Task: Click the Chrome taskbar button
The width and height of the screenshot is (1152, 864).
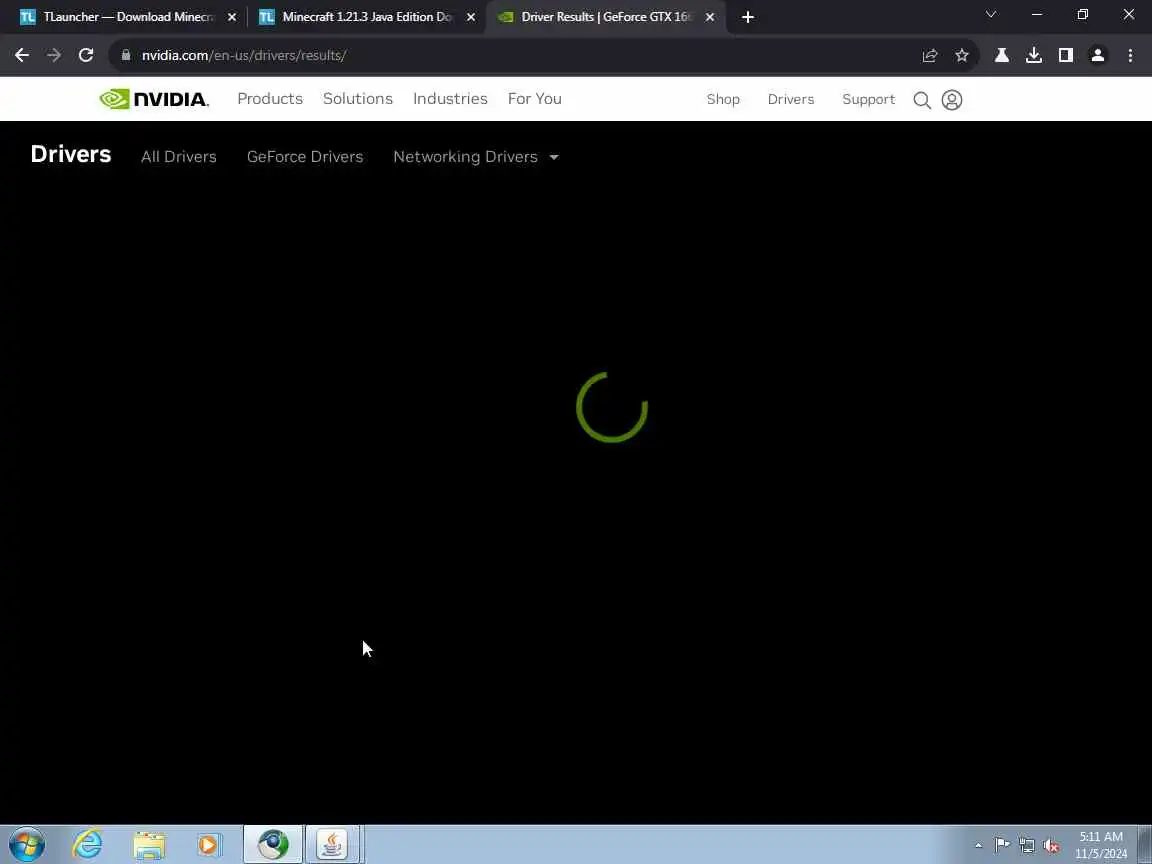Action: click(273, 845)
